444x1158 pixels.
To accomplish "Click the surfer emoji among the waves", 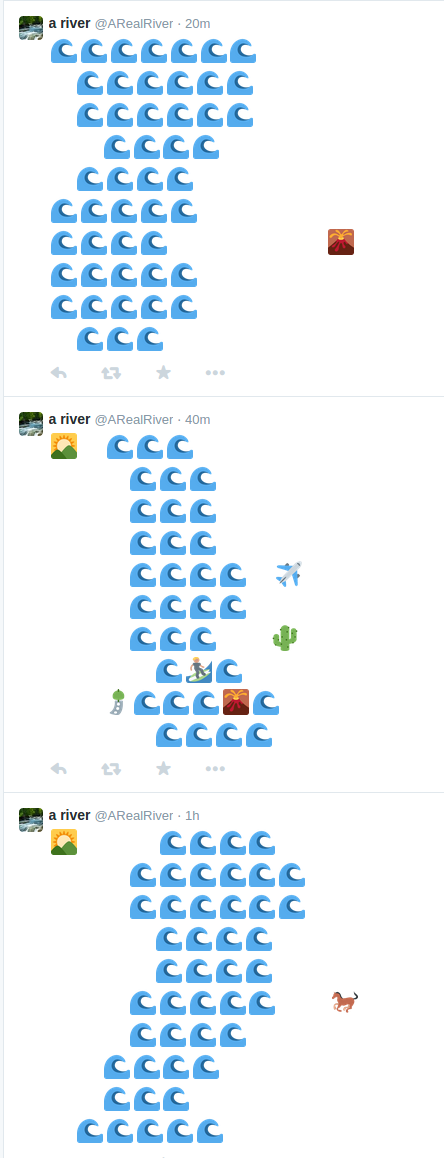I will (199, 671).
